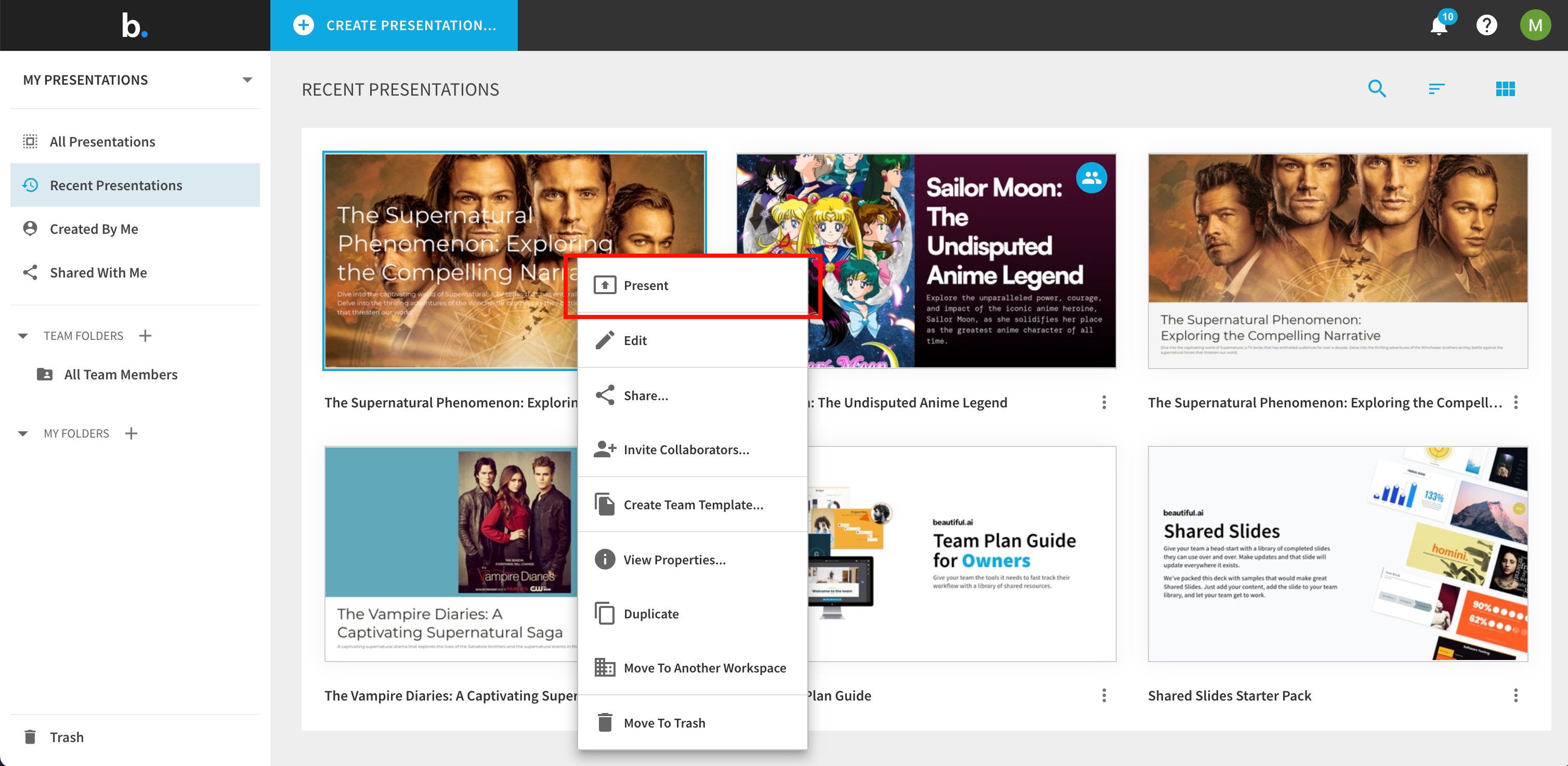Open the more options dots for Sailor Moon presentation

[x=1104, y=403]
